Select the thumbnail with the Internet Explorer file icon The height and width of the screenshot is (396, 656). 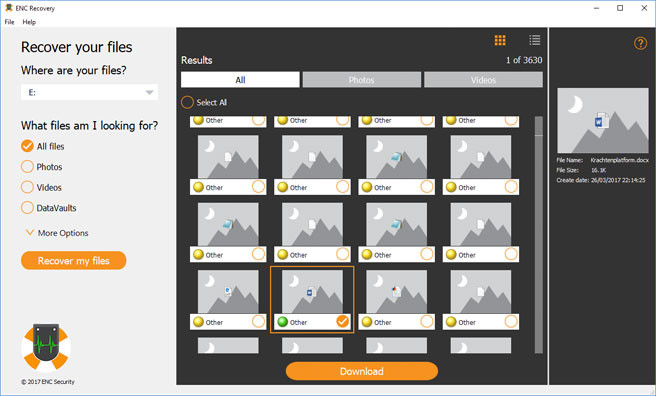228,291
